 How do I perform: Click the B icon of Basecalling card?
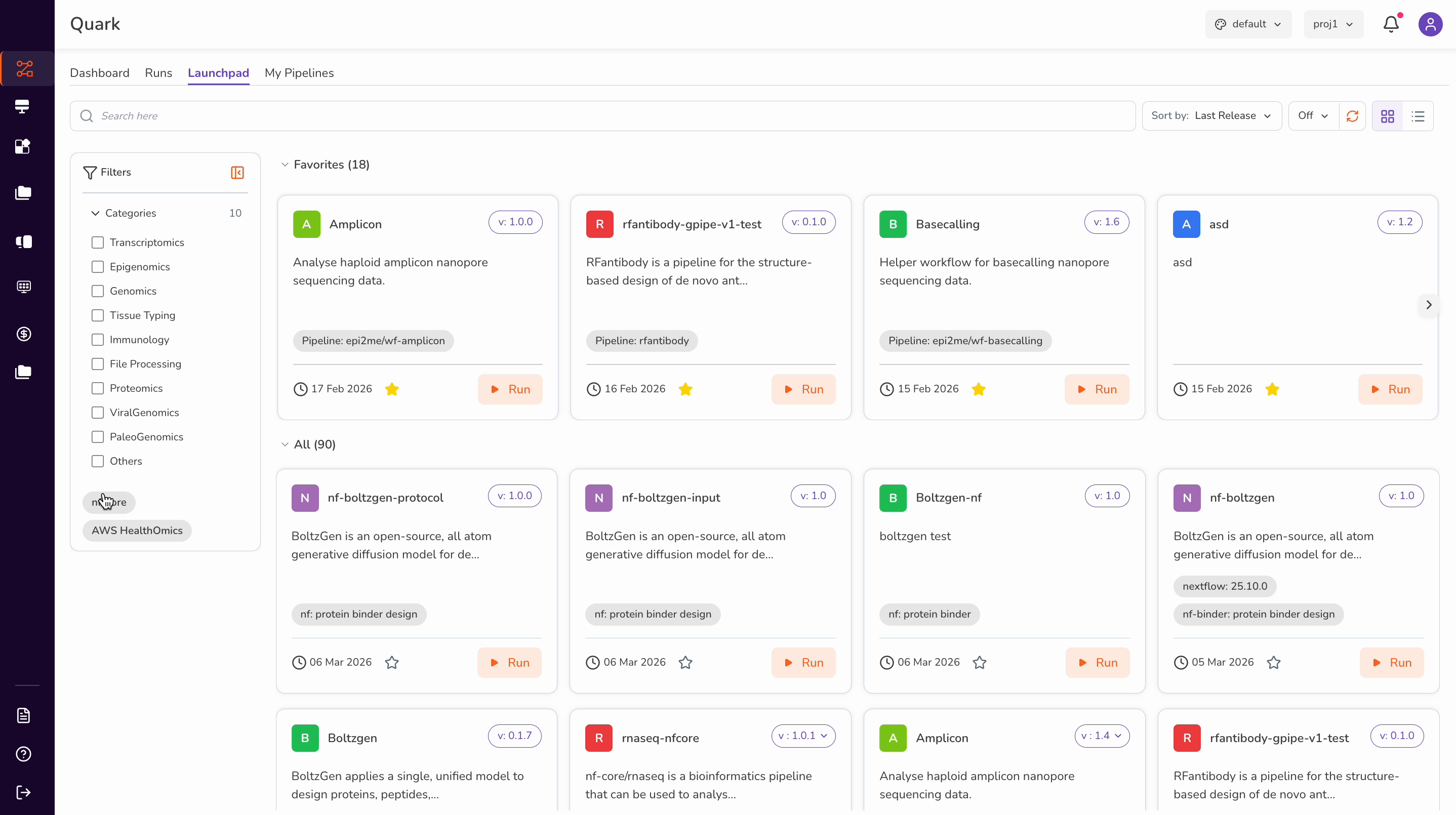click(x=893, y=224)
